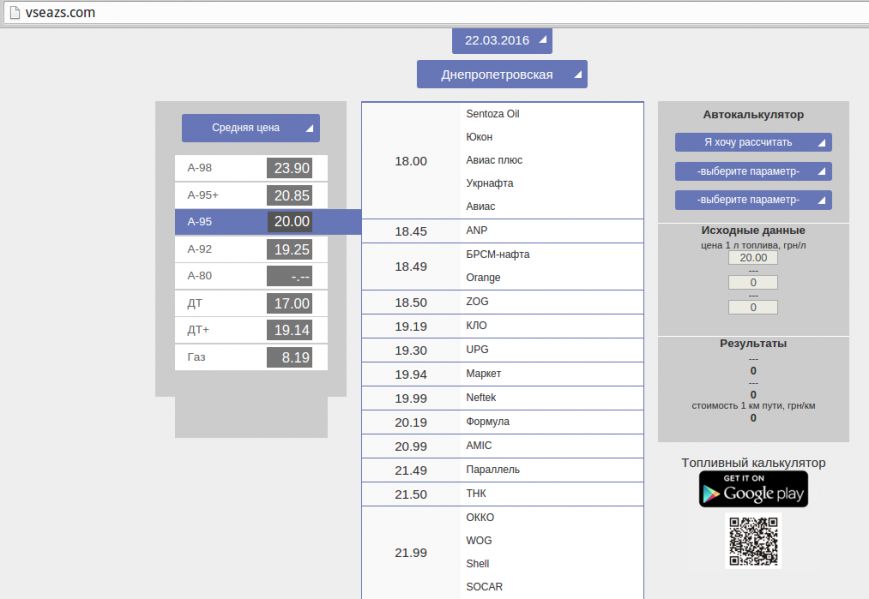The height and width of the screenshot is (599, 869).
Task: Click Параллель in the station list
Action: (493, 469)
